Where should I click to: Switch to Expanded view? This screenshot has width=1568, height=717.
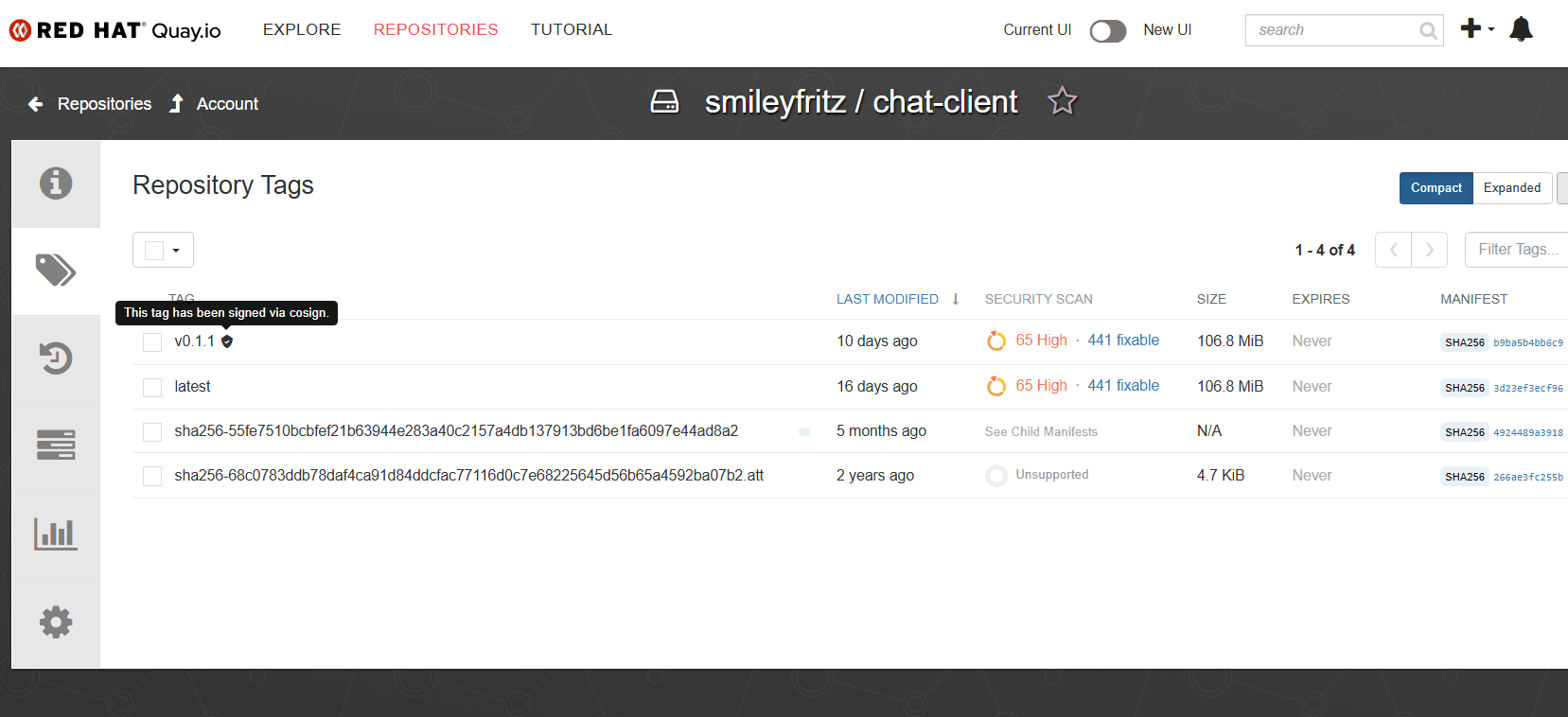coord(1512,188)
